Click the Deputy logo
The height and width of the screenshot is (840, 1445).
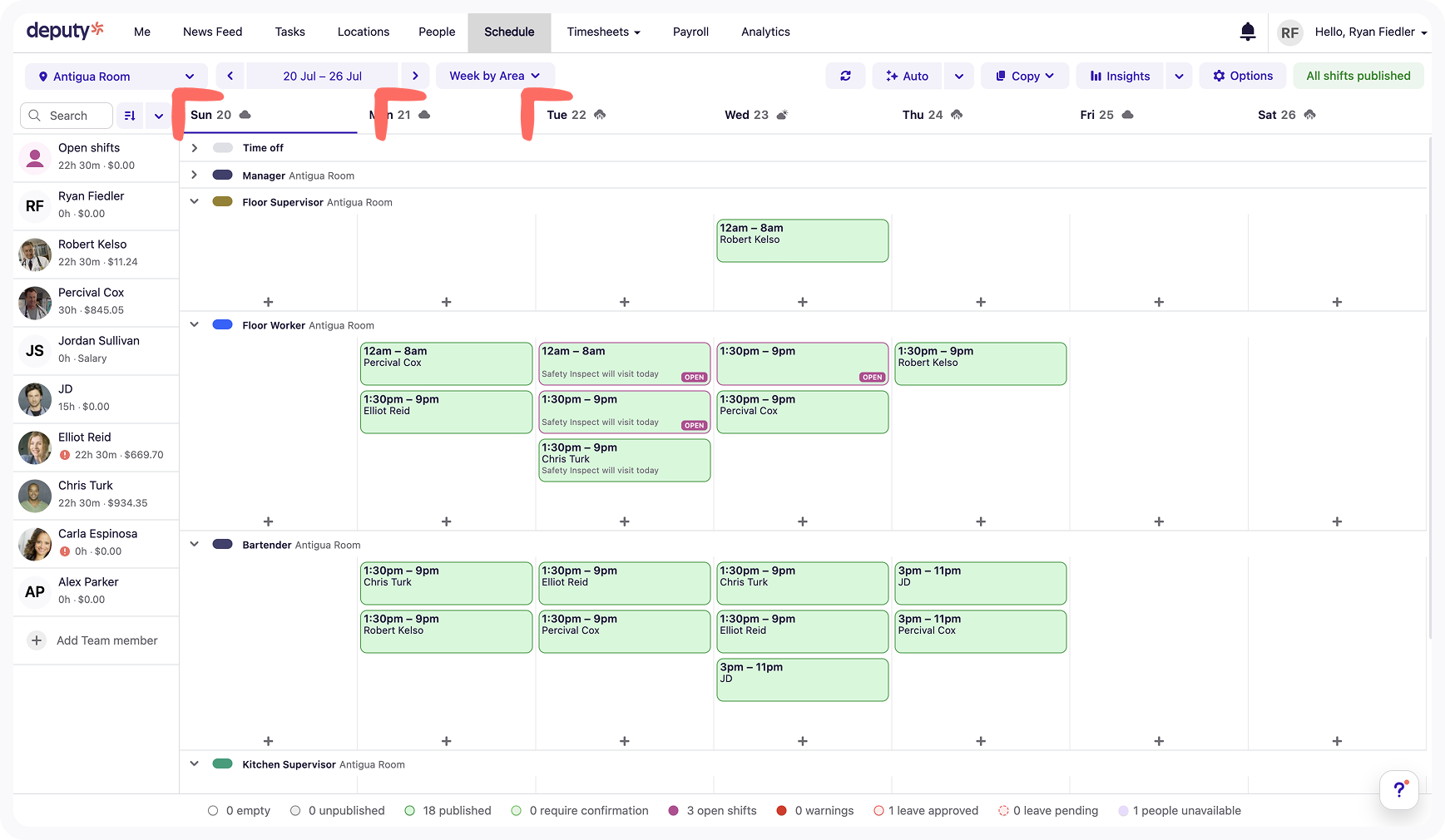65,32
